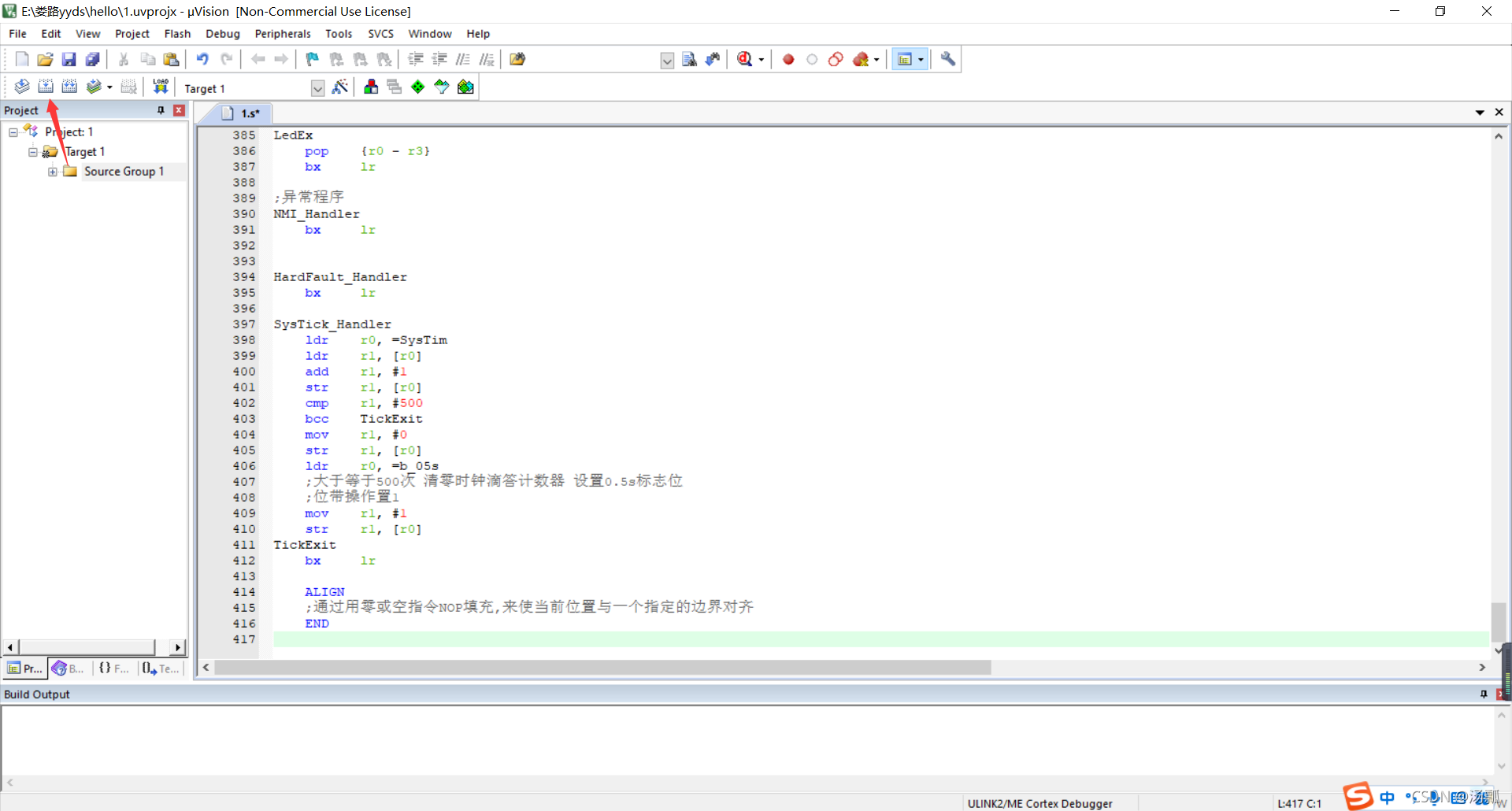Viewport: 1512px width, 811px height.
Task: Close the Project panel
Action: (179, 110)
